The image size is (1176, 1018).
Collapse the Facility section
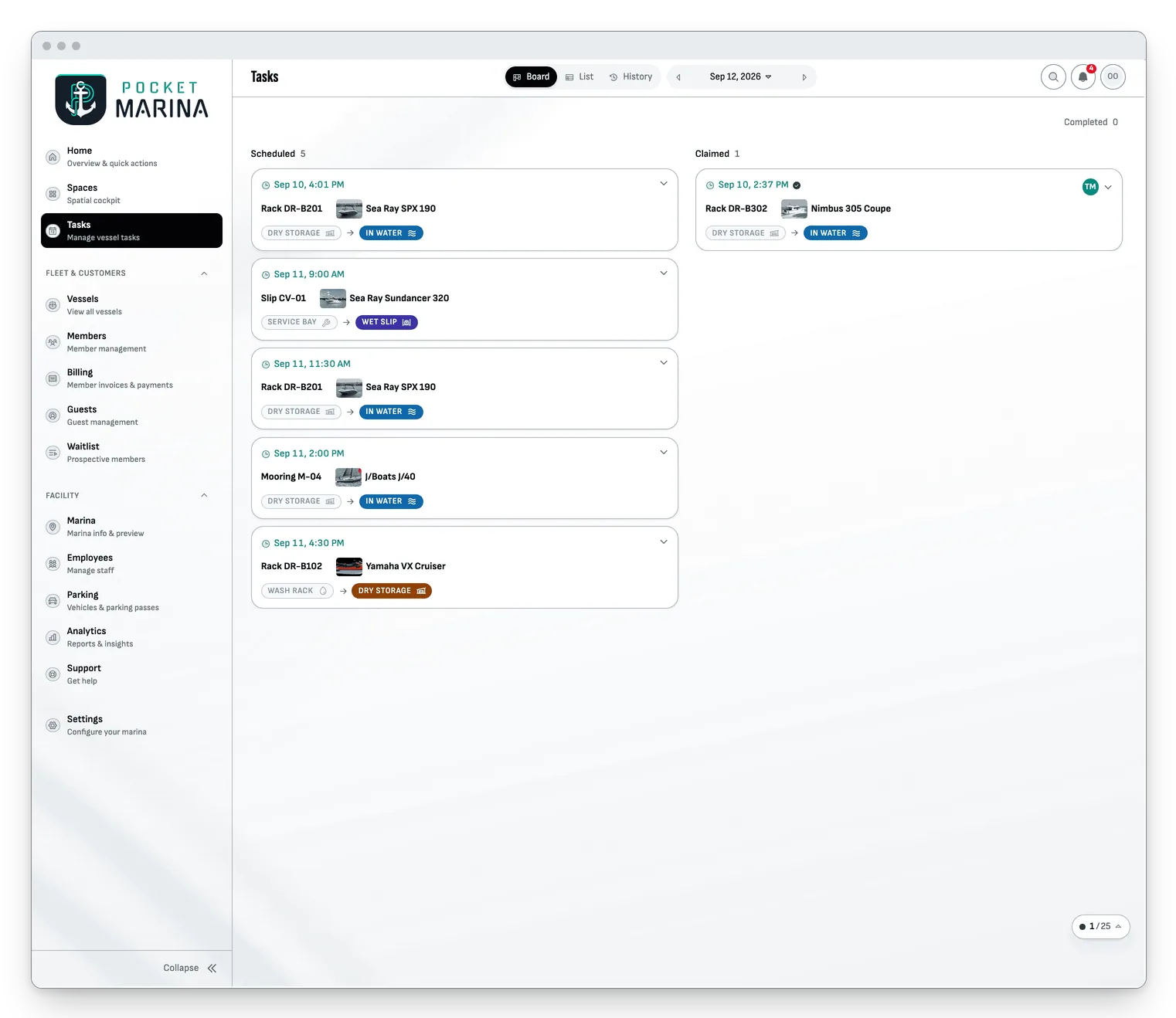click(x=204, y=496)
